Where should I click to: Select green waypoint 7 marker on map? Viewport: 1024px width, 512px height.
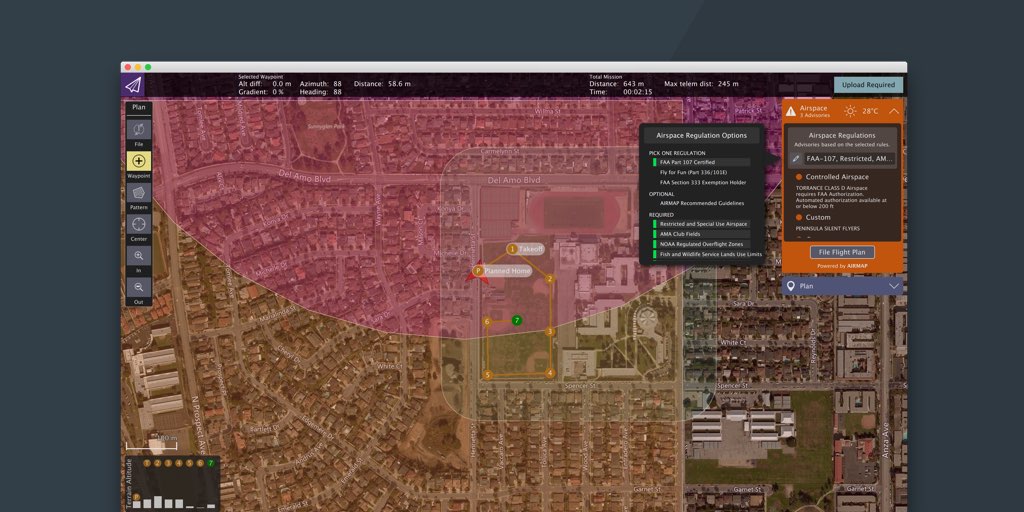[517, 320]
